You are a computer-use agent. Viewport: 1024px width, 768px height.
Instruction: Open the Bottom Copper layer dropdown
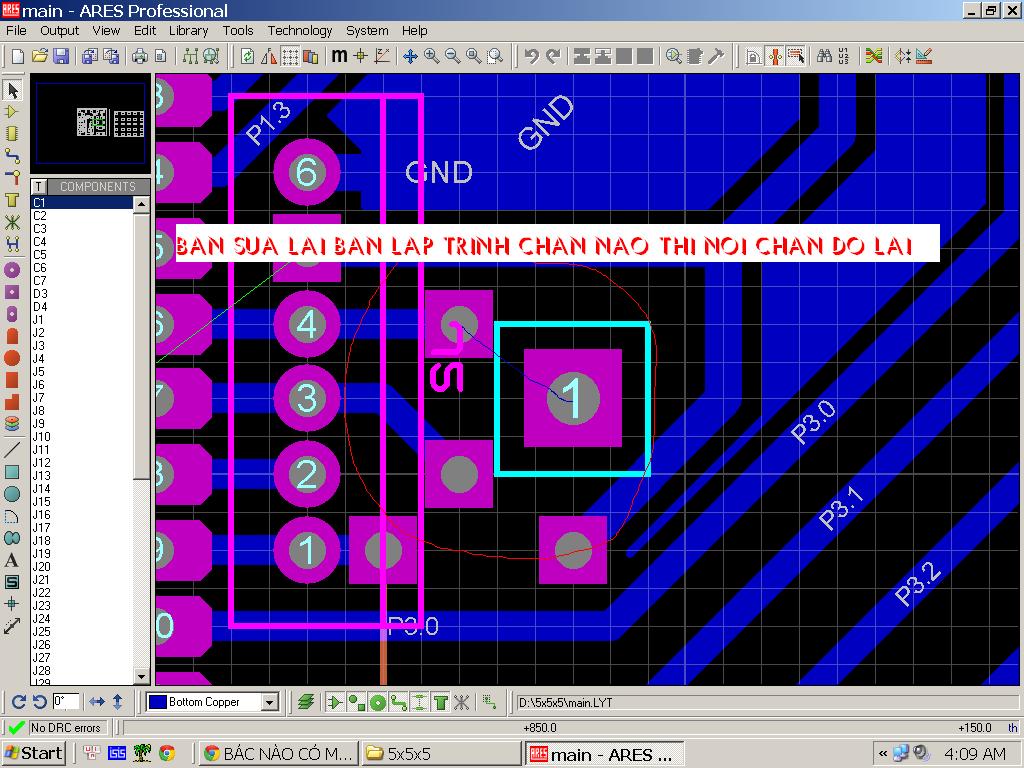pyautogui.click(x=269, y=702)
